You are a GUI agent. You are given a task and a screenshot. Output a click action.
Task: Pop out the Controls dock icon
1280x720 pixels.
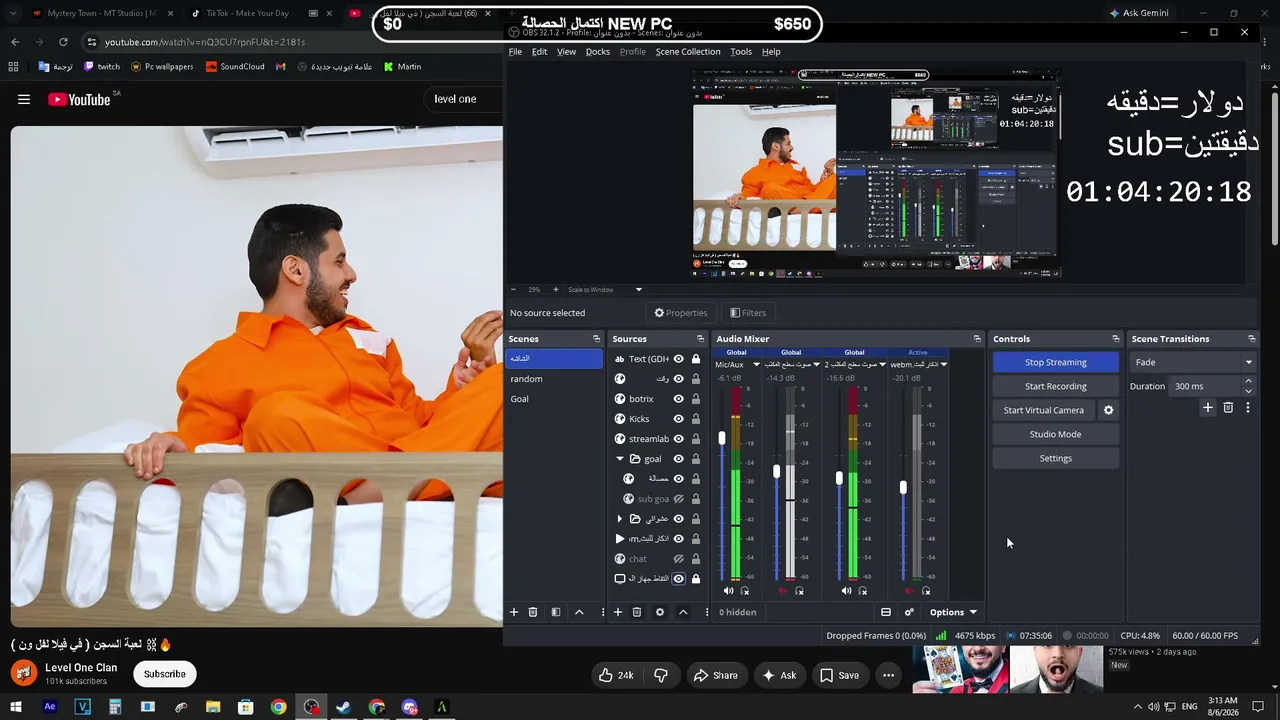[x=1116, y=339]
